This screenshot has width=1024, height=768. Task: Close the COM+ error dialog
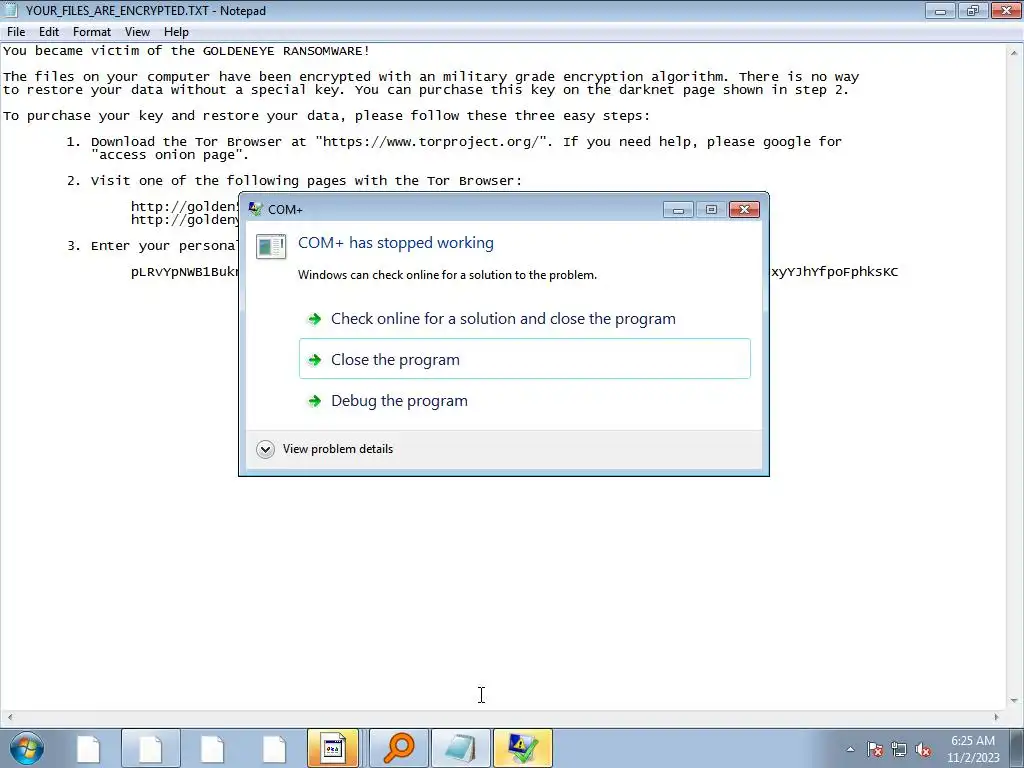744,210
